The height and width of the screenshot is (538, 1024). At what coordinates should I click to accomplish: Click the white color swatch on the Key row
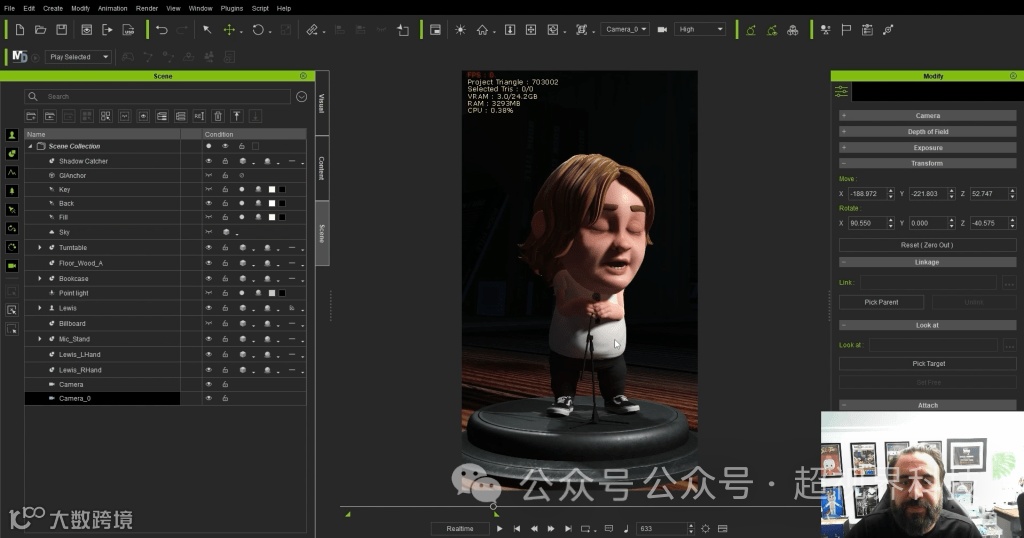point(272,189)
